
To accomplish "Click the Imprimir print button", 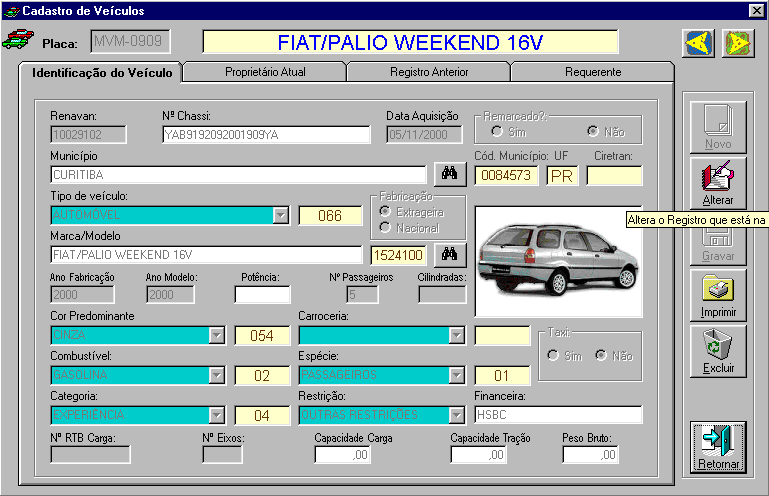I will 718,295.
